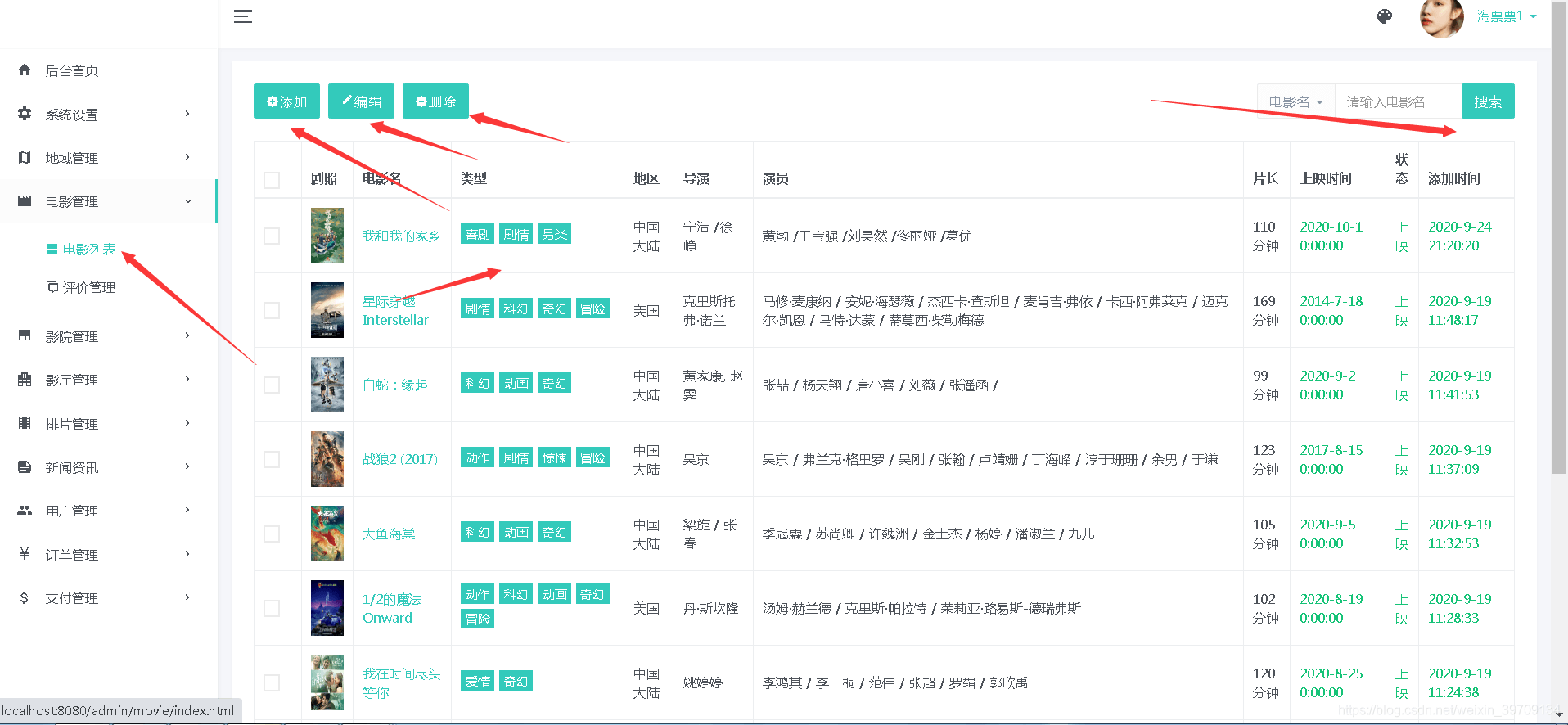Open the 大鱼海棠 movie link
The height and width of the screenshot is (725, 1568).
pos(389,534)
